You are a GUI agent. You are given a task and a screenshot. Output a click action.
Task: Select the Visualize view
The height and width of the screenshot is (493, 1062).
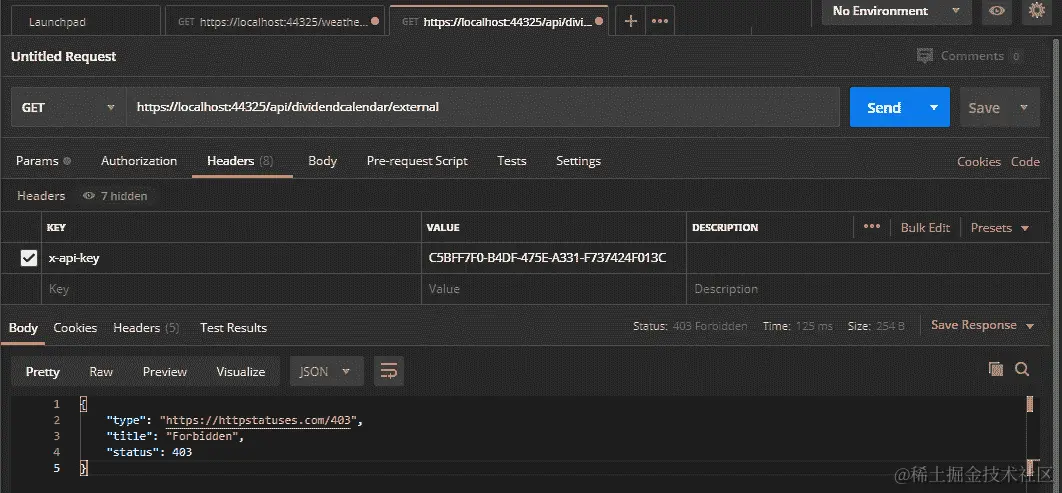coord(240,371)
